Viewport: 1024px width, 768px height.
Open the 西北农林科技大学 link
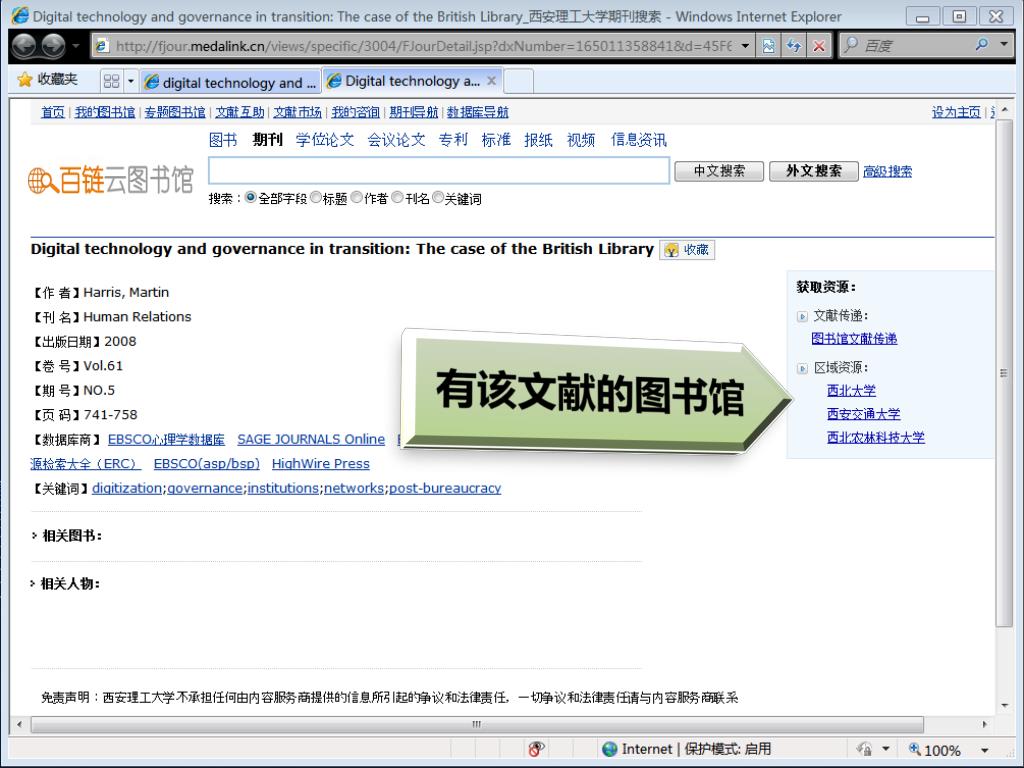[876, 438]
